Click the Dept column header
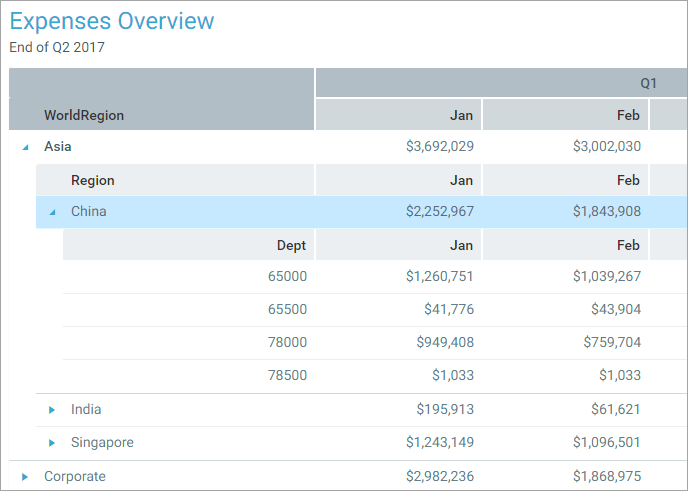Screen dimensions: 688x491 tap(291, 245)
